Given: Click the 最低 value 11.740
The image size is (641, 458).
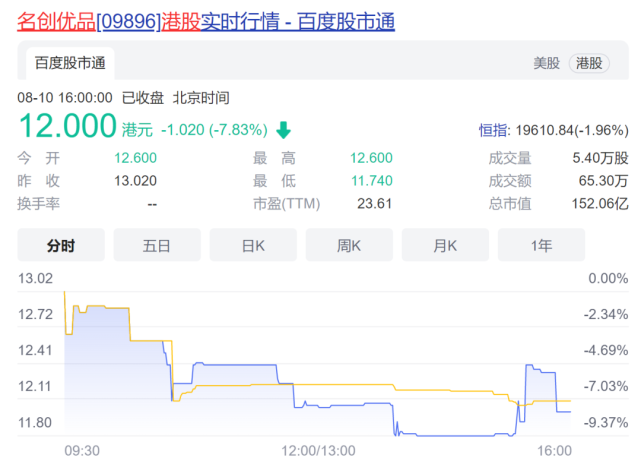Looking at the screenshot, I should pos(372,181).
